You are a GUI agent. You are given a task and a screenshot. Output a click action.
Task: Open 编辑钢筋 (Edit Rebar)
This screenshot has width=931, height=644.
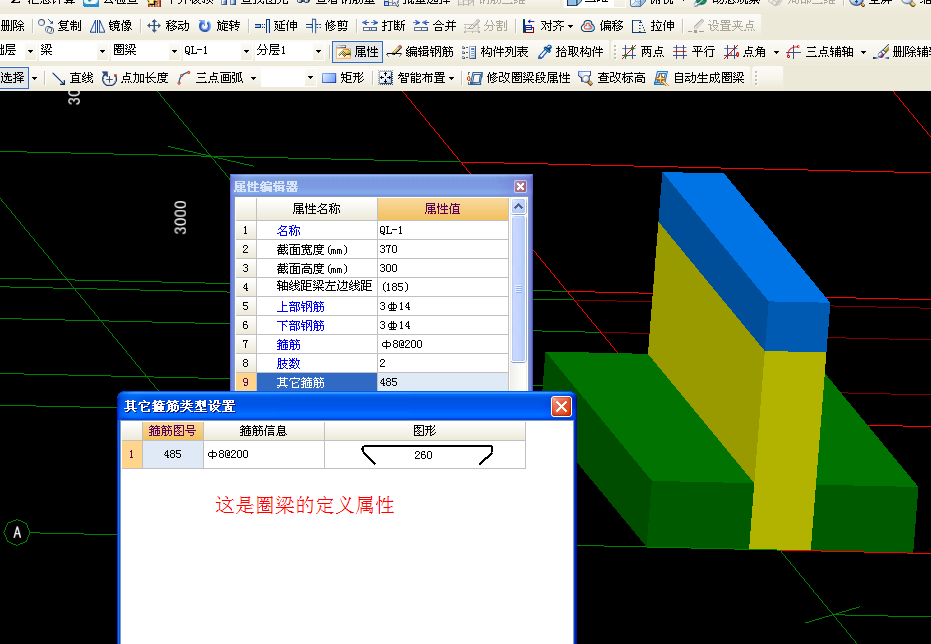click(x=420, y=52)
